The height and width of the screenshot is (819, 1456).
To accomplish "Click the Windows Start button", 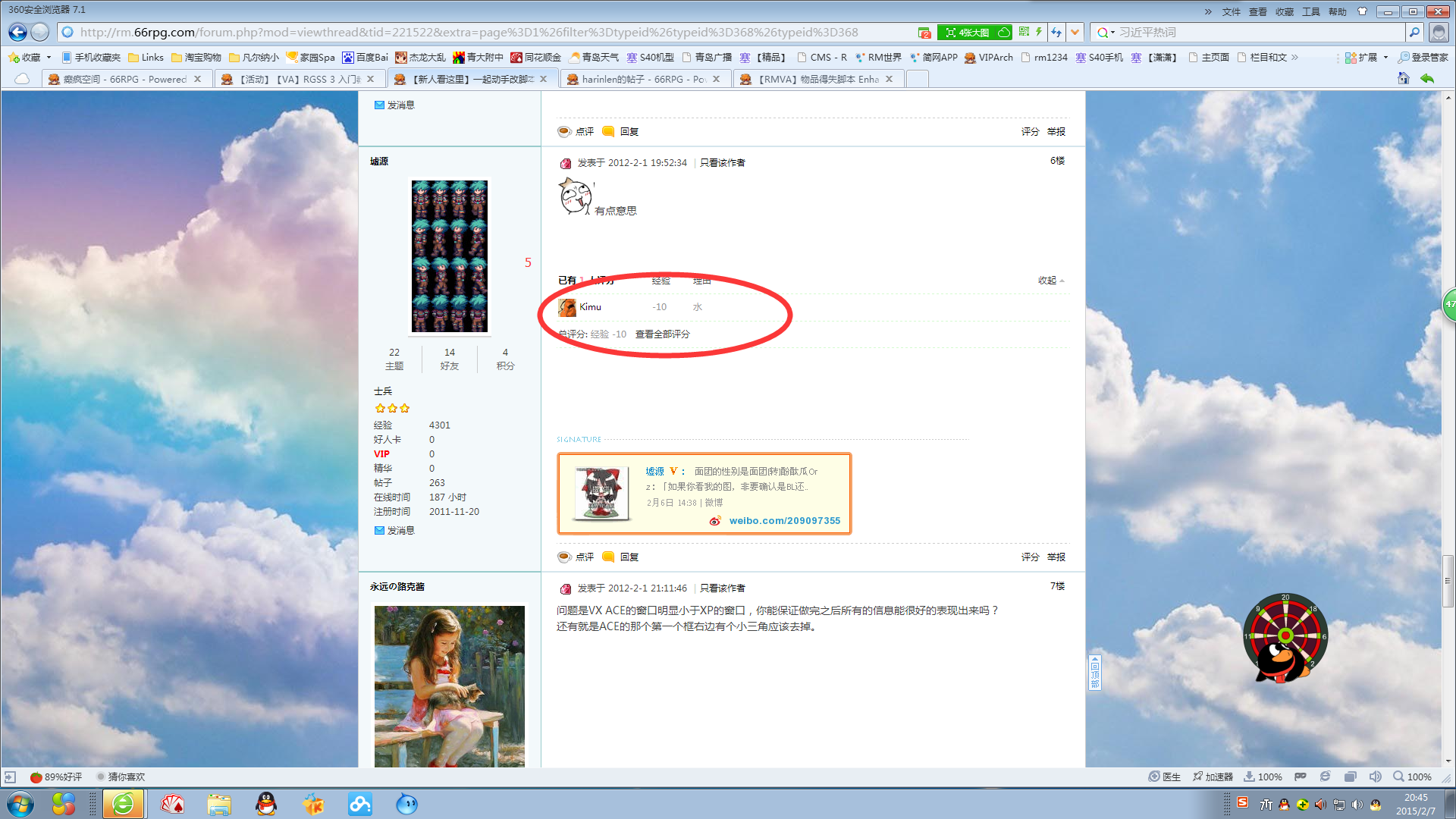I will tap(20, 804).
